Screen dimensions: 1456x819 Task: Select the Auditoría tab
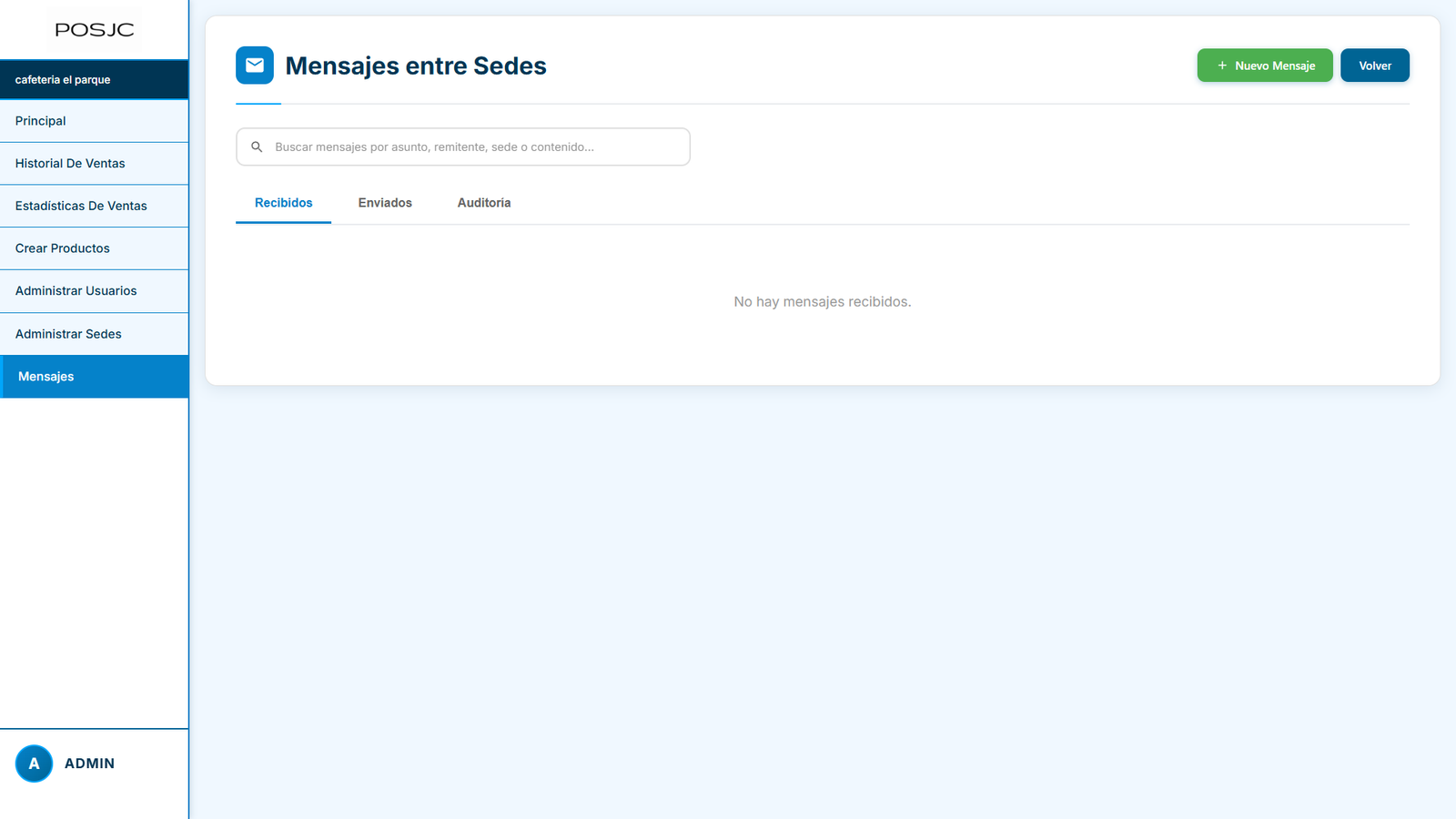pyautogui.click(x=484, y=203)
